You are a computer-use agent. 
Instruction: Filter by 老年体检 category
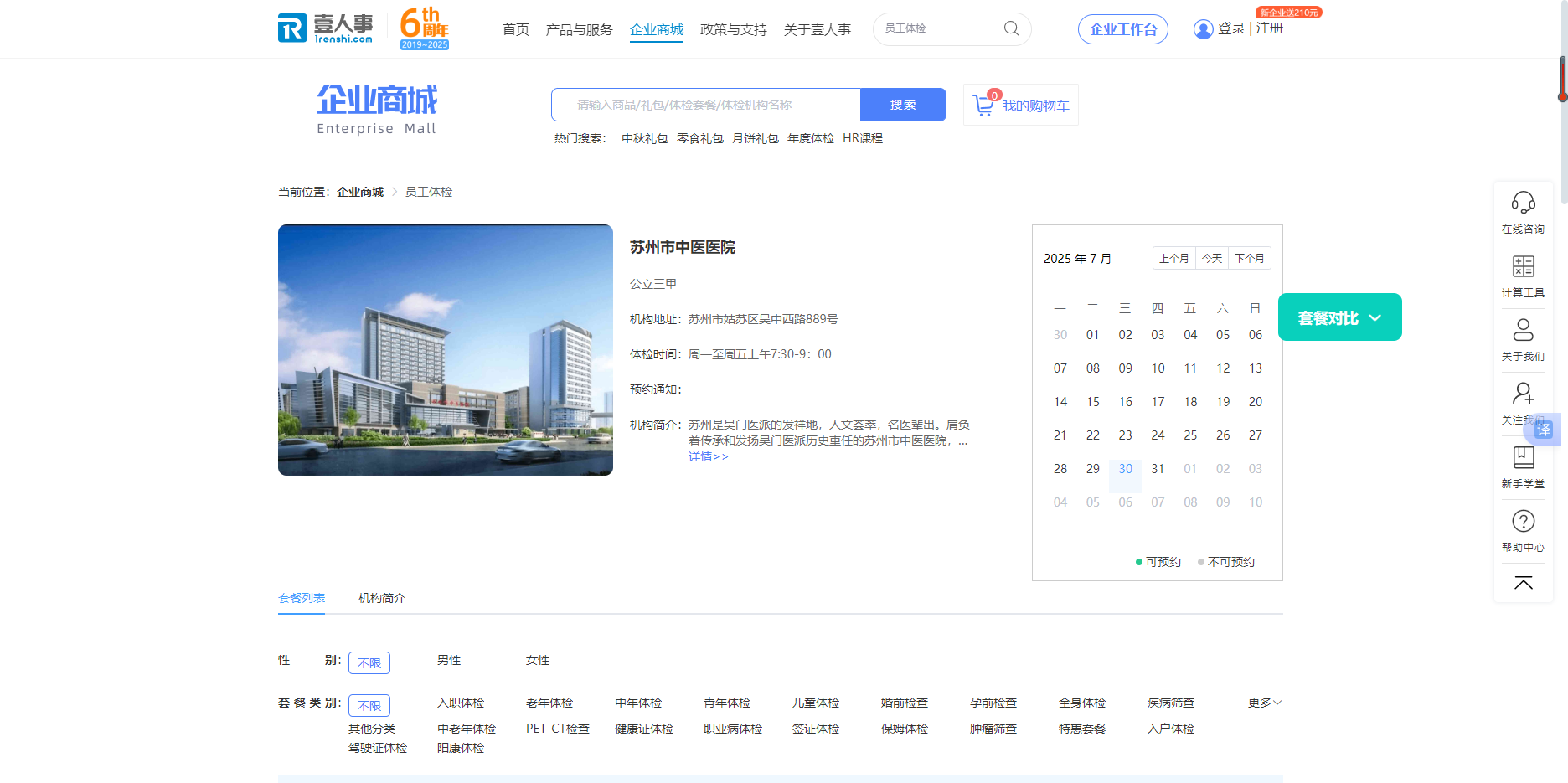coord(549,703)
